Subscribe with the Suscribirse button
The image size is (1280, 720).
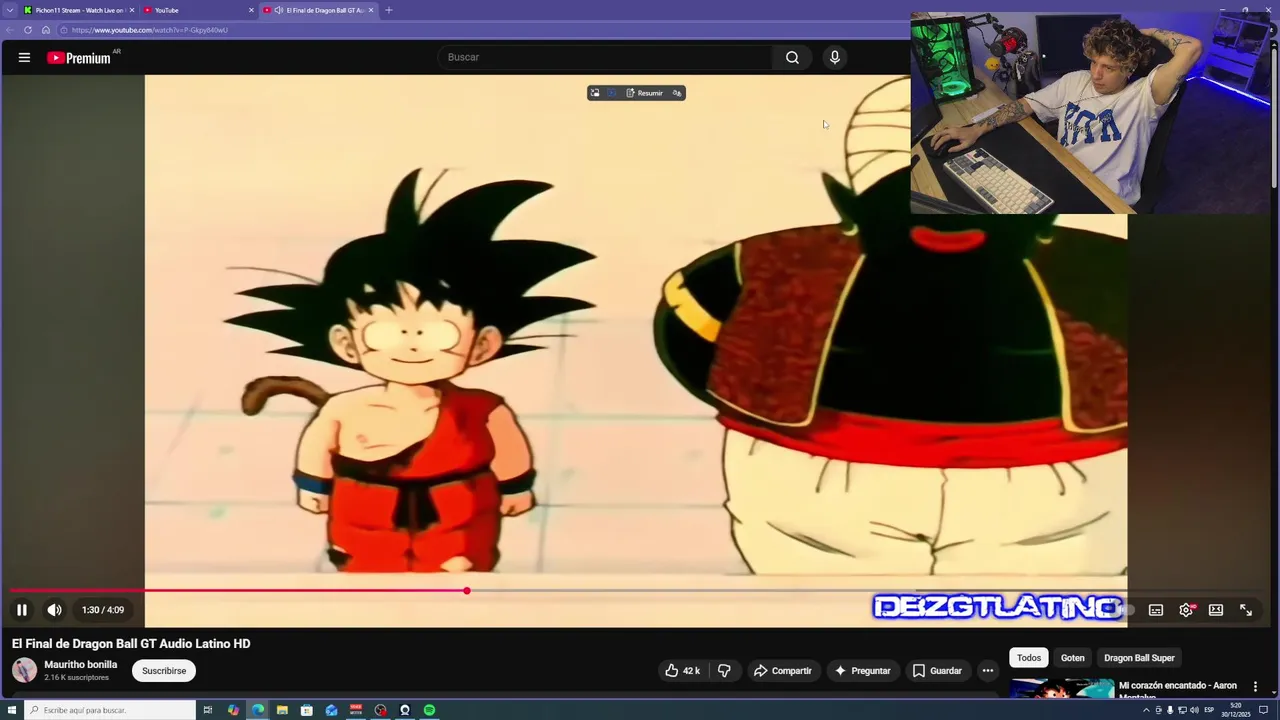(x=164, y=671)
